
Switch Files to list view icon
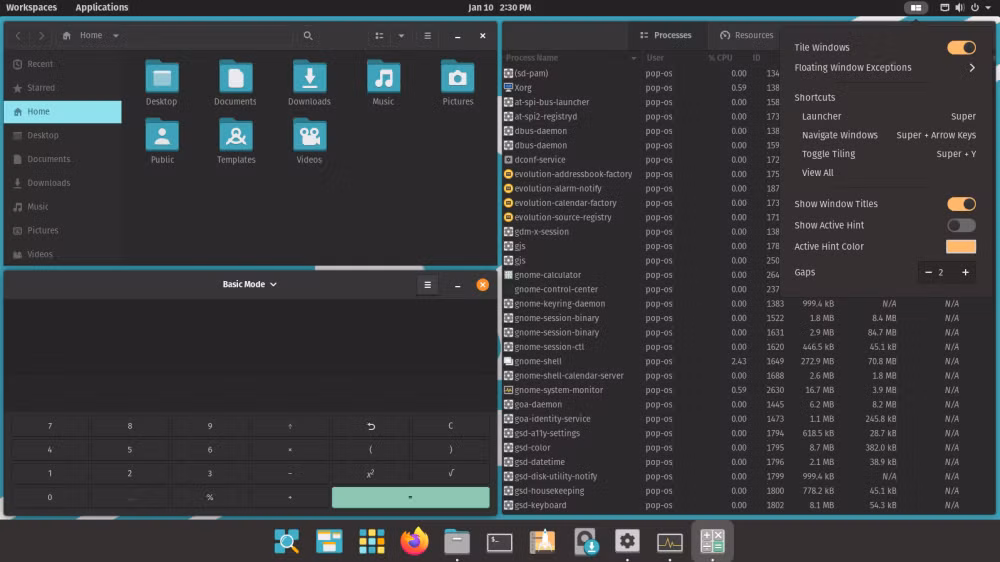tap(379, 36)
